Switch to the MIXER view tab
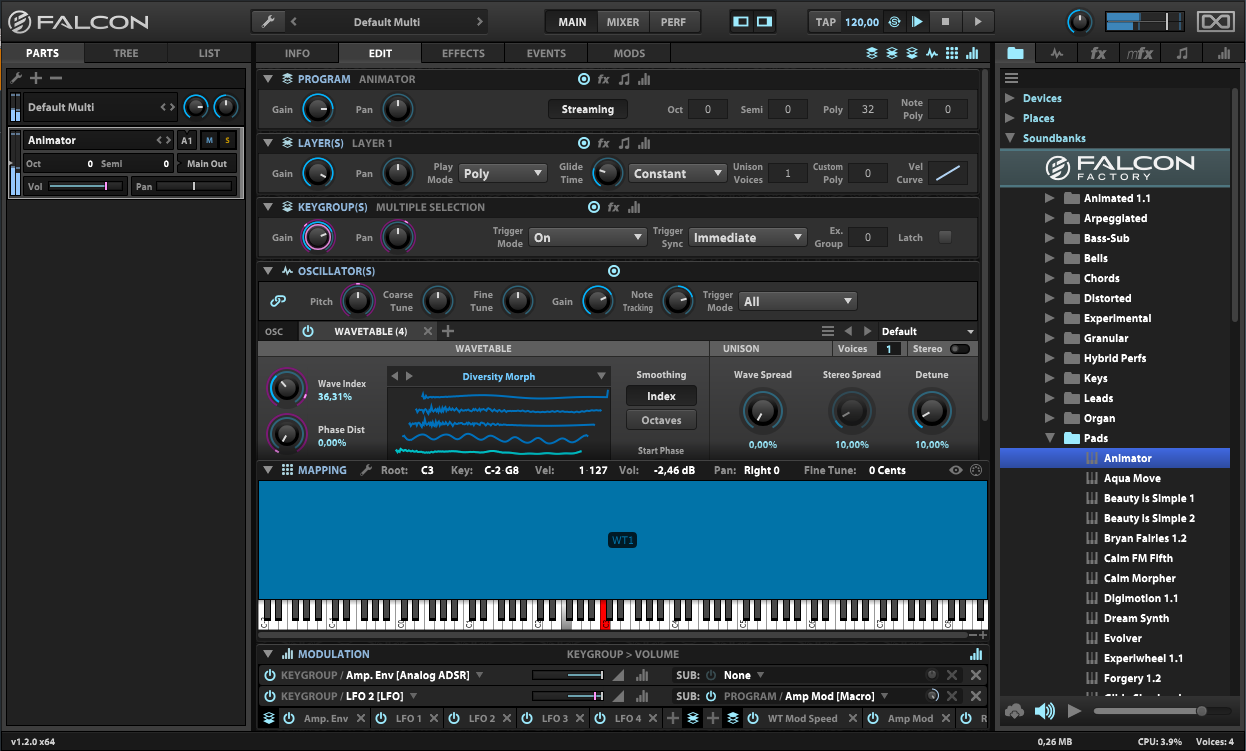The width and height of the screenshot is (1246, 751). [x=623, y=22]
